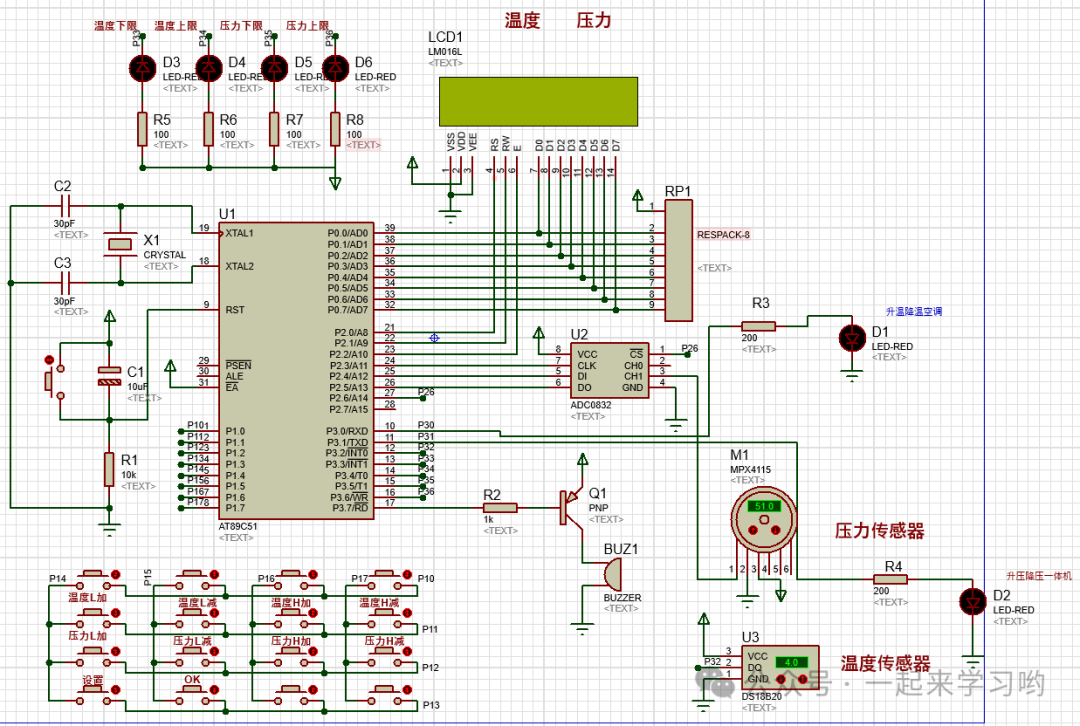The width and height of the screenshot is (1080, 726).
Task: Click the 压力上限 label
Action: [307, 26]
